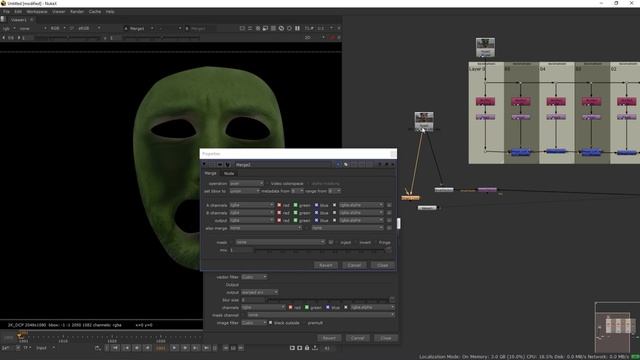Click the export arrow icon below the viewer

(315, 348)
